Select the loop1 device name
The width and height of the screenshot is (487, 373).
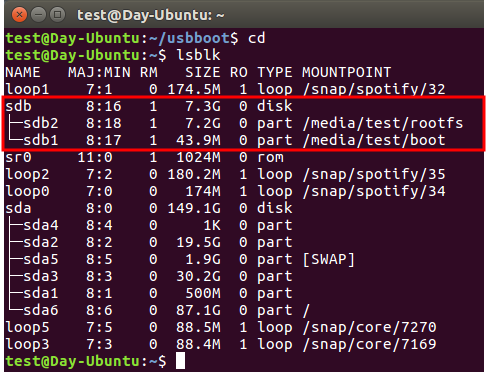[x=27, y=89]
